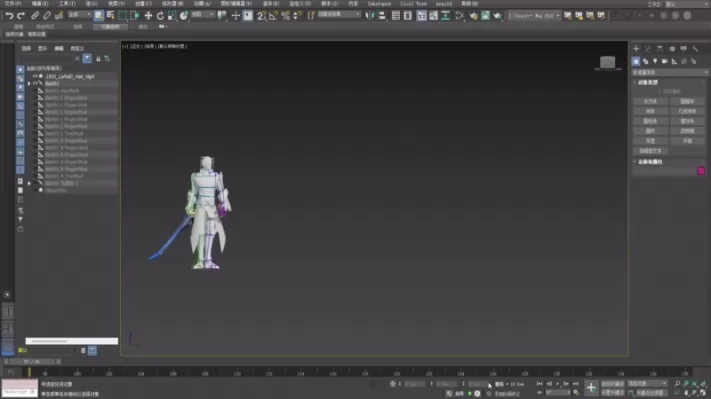Open the Civil View menu
Image resolution: width=711 pixels, height=399 pixels.
tap(413, 4)
